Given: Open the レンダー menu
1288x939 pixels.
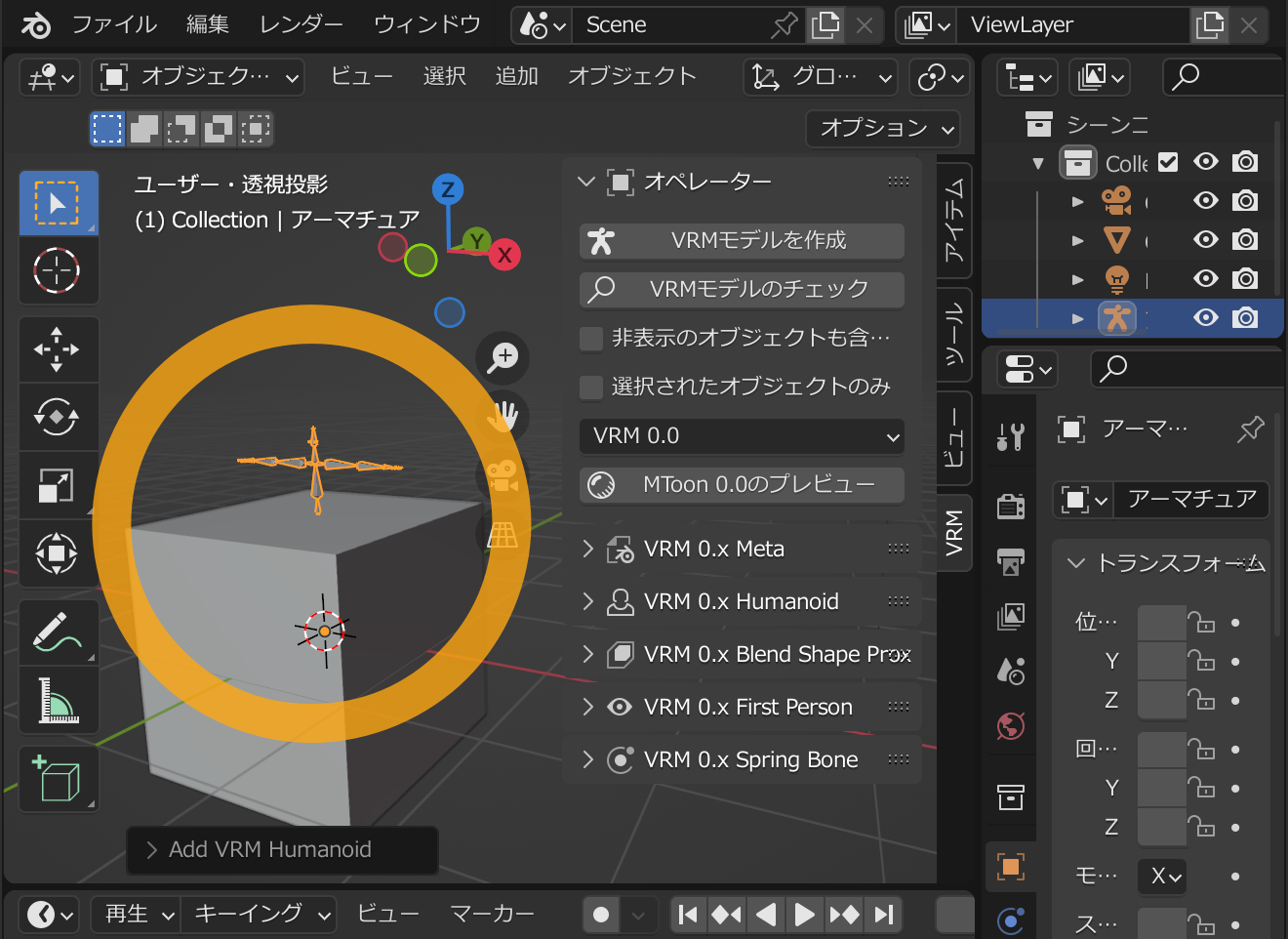Looking at the screenshot, I should coord(301,24).
